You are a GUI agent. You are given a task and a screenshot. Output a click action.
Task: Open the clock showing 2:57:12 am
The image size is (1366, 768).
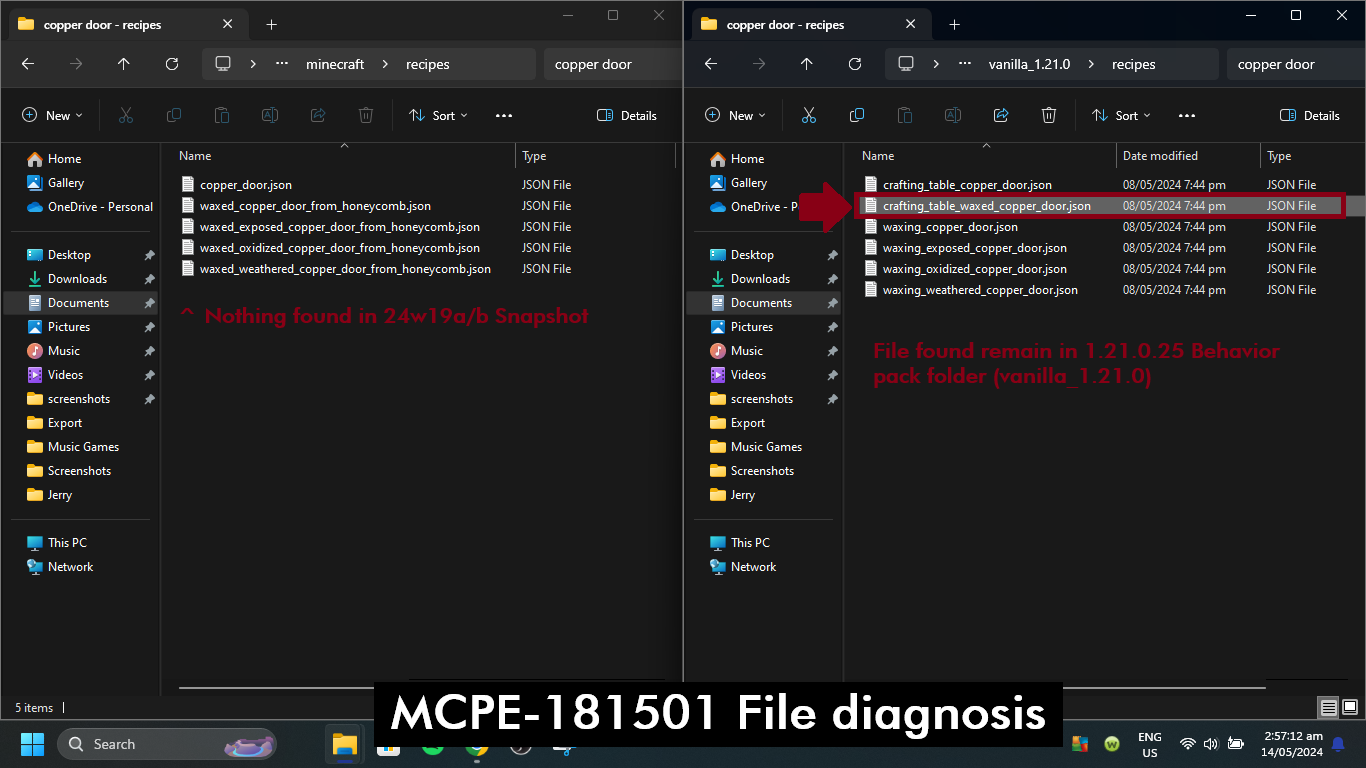[1292, 744]
